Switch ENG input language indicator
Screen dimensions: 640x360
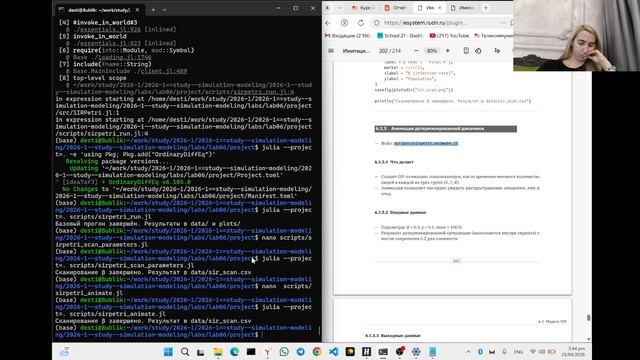click(x=518, y=352)
